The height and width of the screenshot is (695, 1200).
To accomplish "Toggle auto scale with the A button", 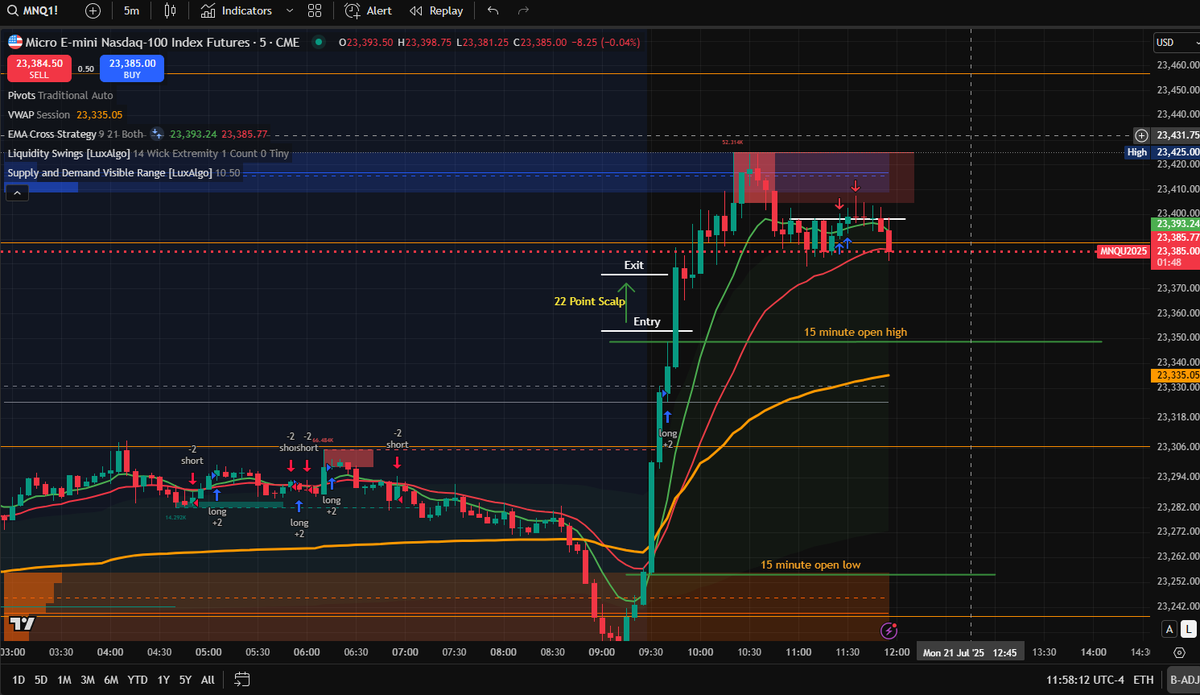I will point(1169,629).
